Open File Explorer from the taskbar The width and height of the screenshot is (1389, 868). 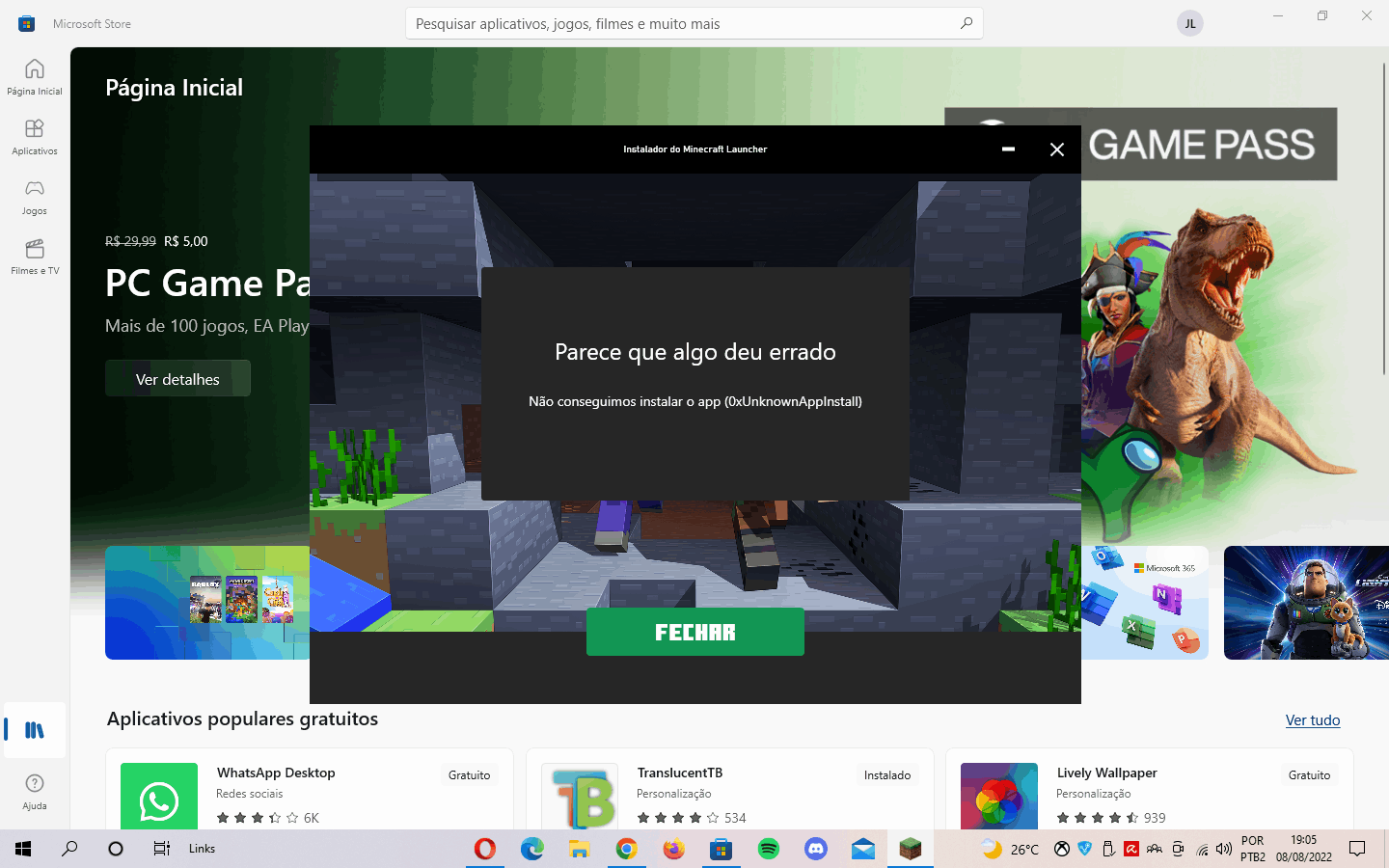(x=579, y=849)
